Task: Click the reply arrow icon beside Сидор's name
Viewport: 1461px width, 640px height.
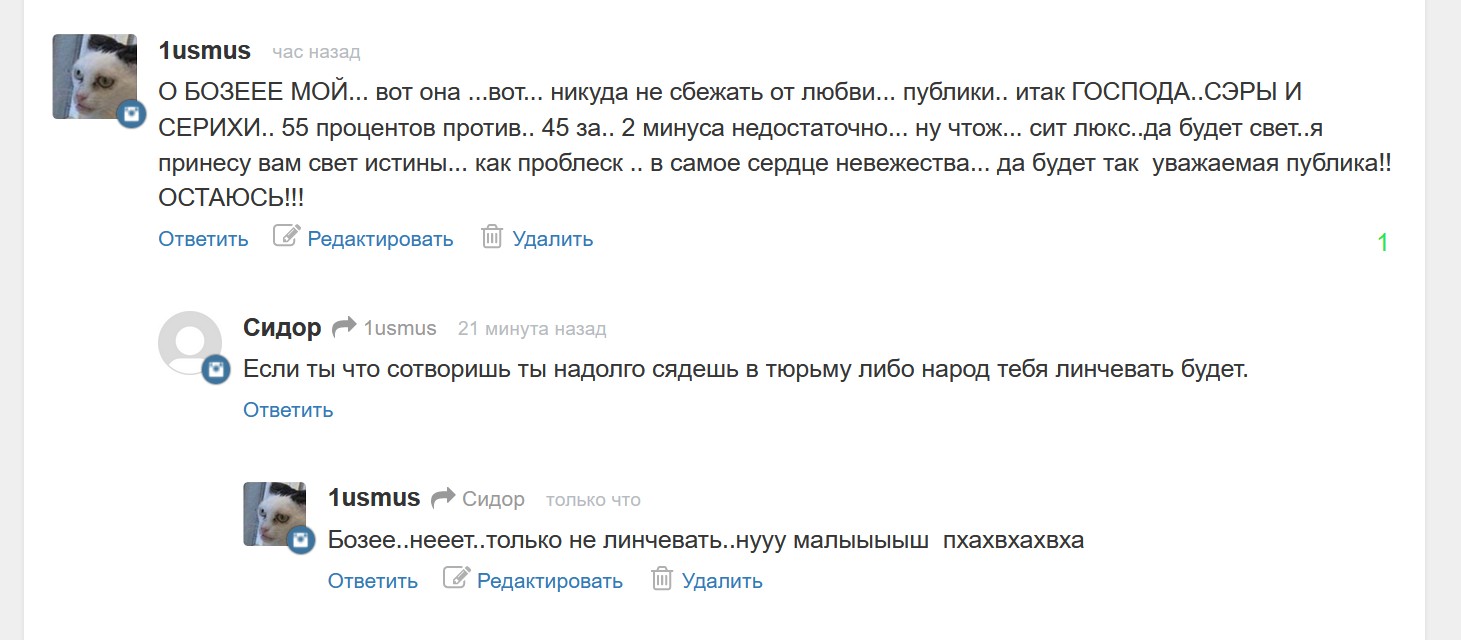Action: [x=344, y=327]
